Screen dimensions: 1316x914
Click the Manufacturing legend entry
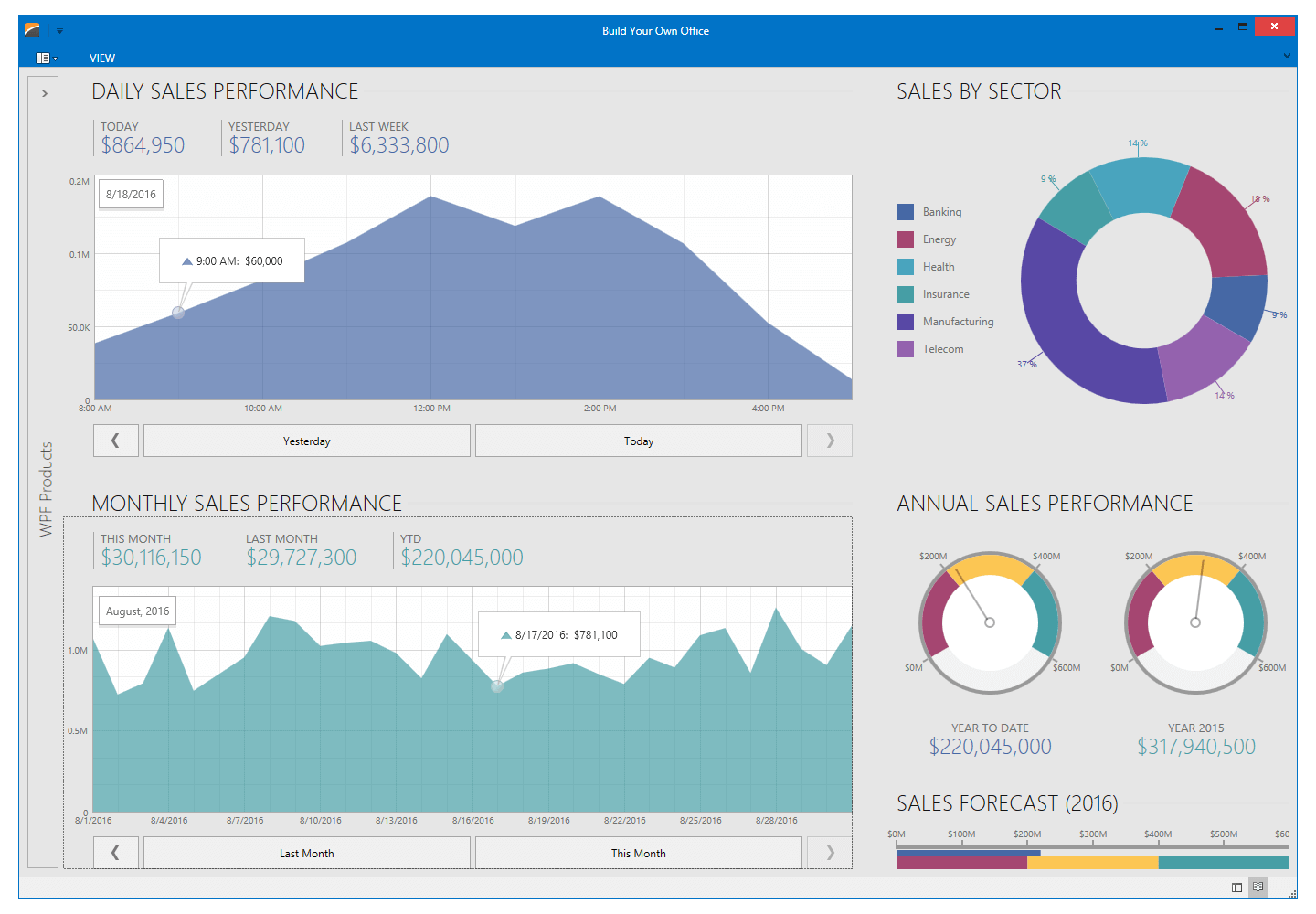point(958,322)
